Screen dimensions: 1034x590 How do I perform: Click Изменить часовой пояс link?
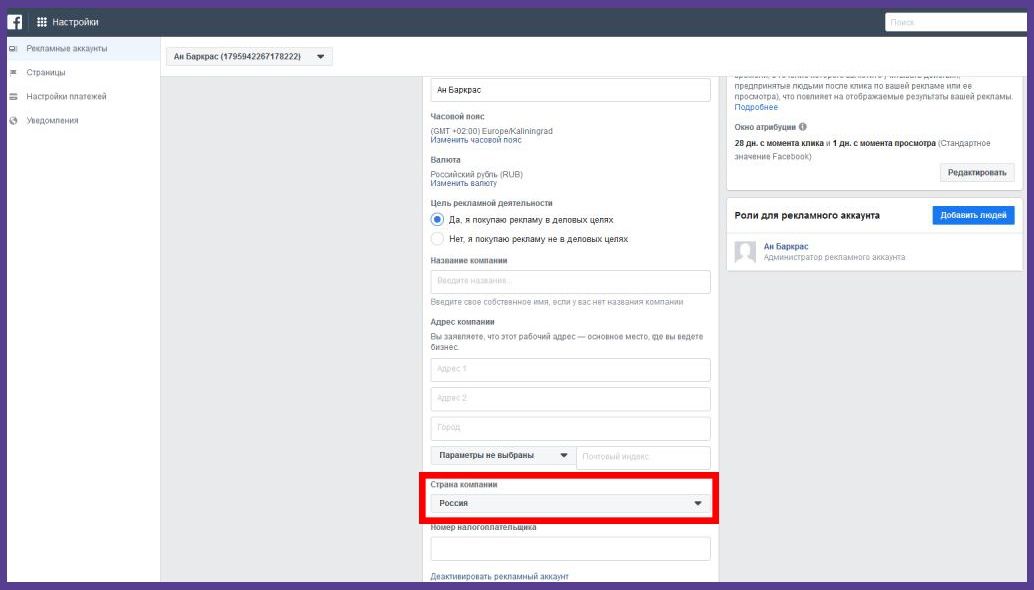(475, 140)
